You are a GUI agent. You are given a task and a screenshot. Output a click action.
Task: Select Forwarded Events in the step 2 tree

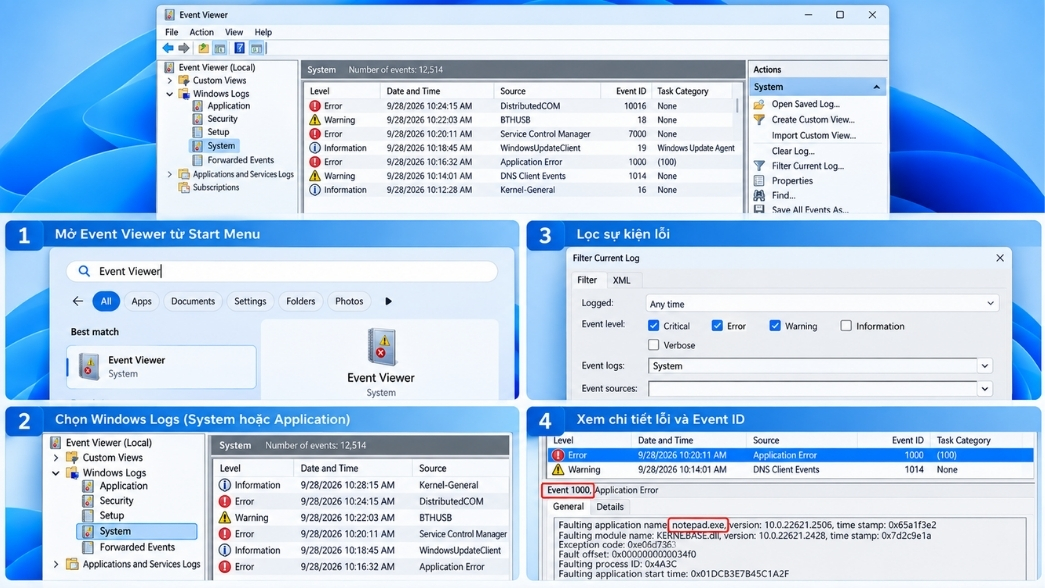(x=137, y=547)
